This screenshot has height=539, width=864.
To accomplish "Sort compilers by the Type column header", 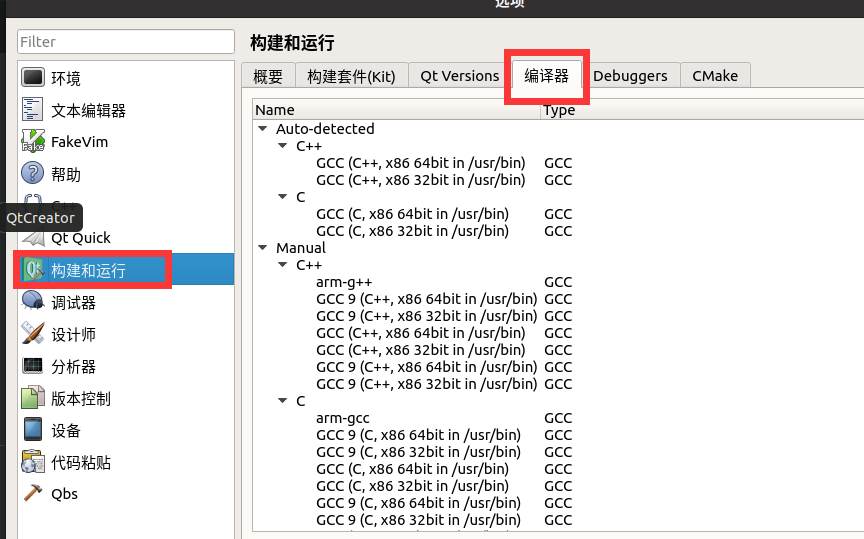I will (702, 110).
